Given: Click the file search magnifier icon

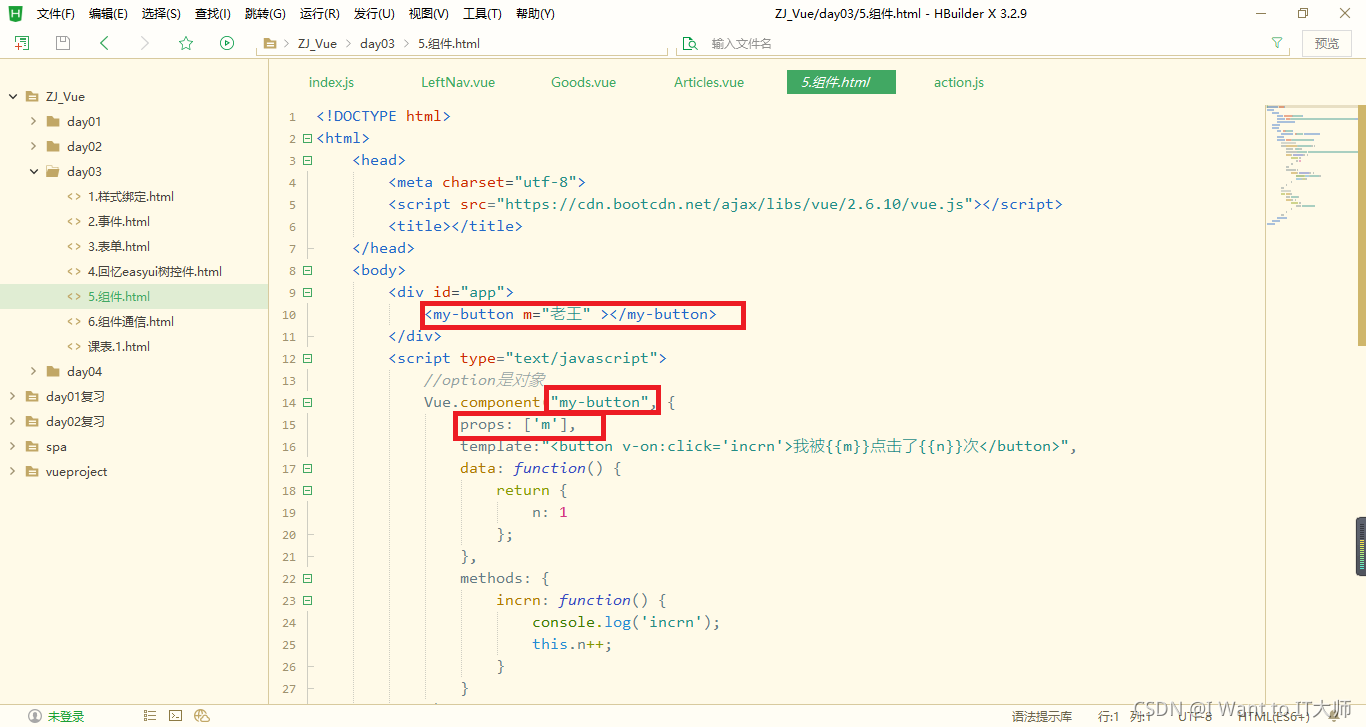Looking at the screenshot, I should 689,44.
